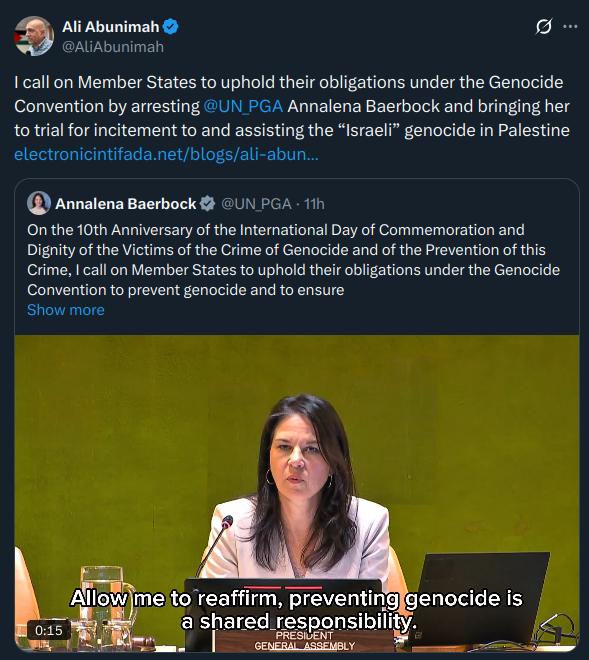Click Annalena Baerbock's name in quoted tweet

click(x=125, y=204)
